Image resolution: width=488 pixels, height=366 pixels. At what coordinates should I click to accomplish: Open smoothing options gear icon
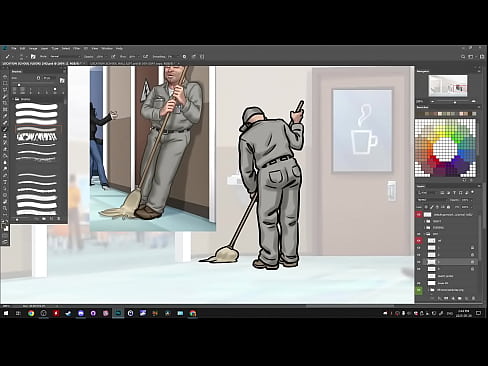pos(184,57)
